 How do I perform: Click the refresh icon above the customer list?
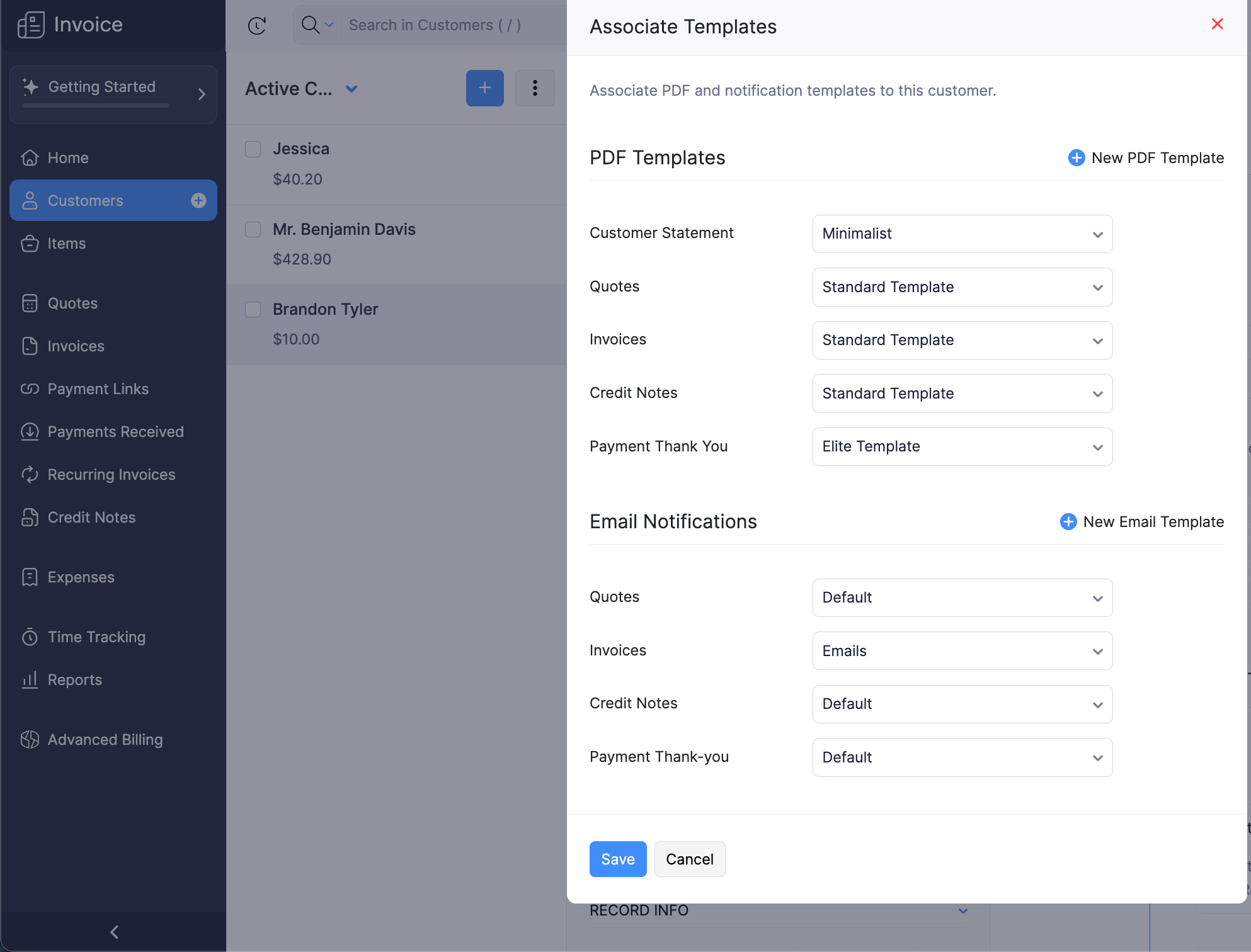point(256,26)
